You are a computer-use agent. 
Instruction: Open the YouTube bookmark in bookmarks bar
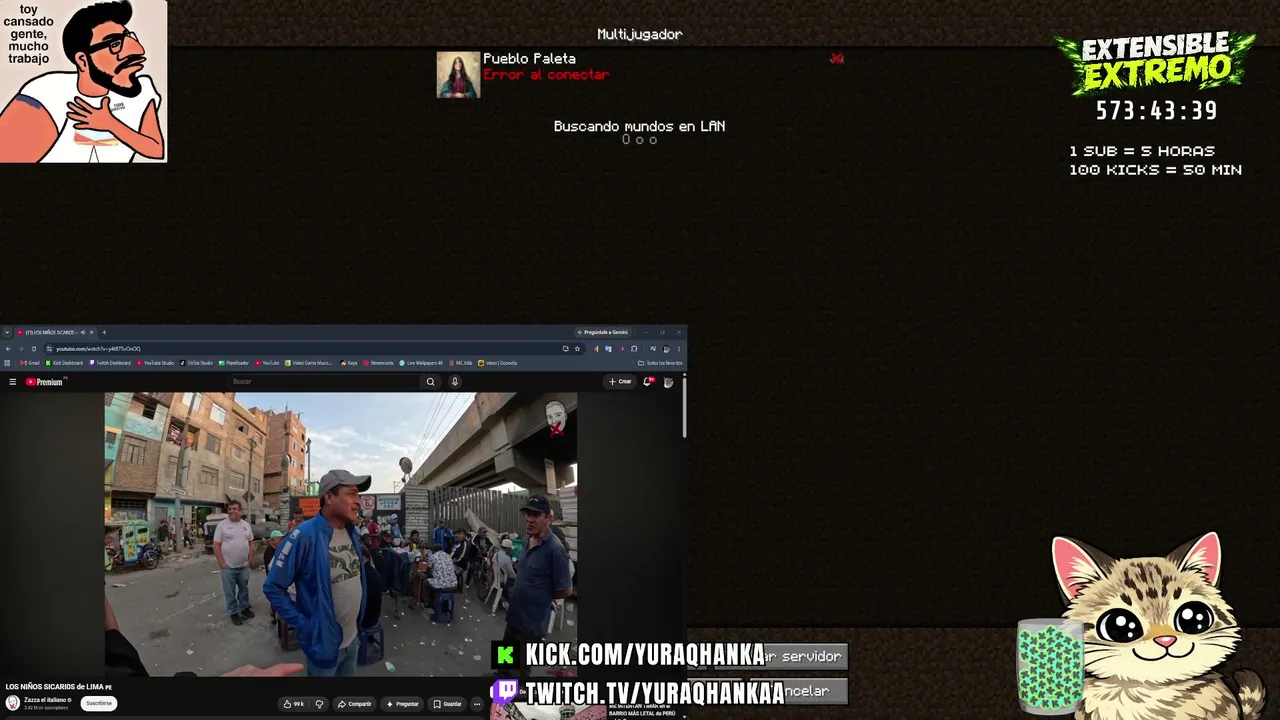(x=267, y=363)
